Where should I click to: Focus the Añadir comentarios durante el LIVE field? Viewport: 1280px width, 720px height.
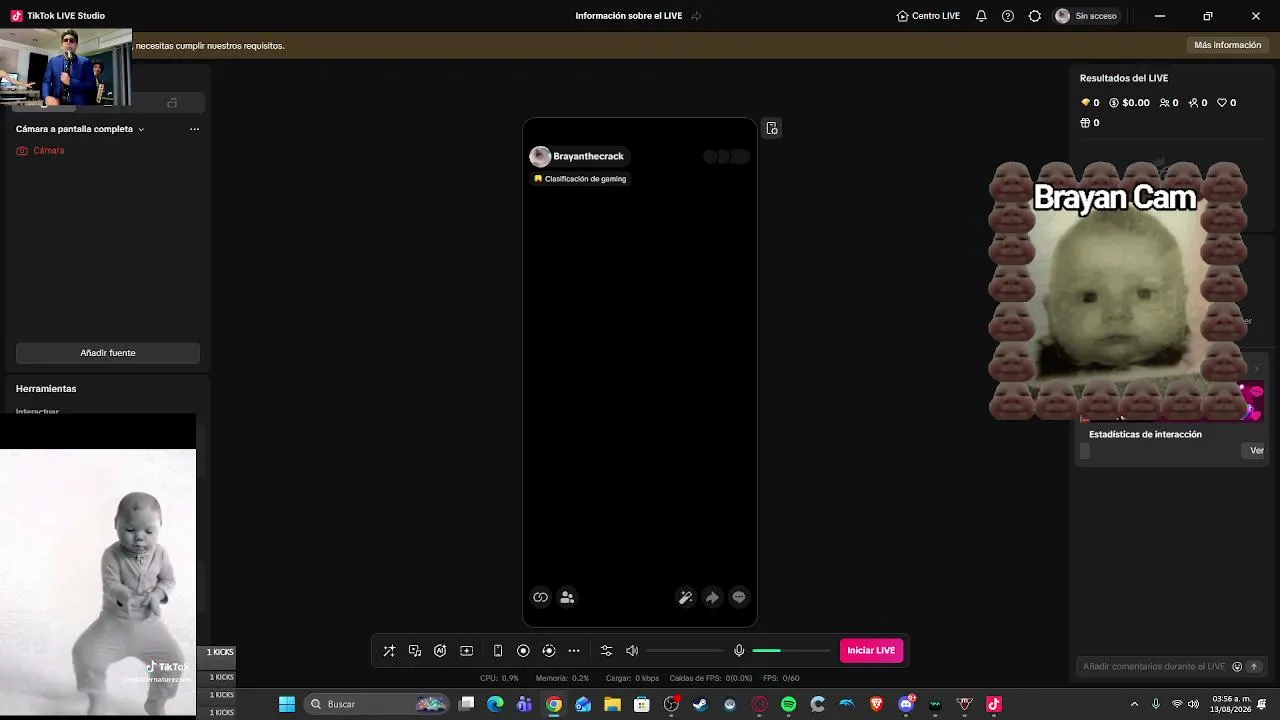pyautogui.click(x=1154, y=667)
